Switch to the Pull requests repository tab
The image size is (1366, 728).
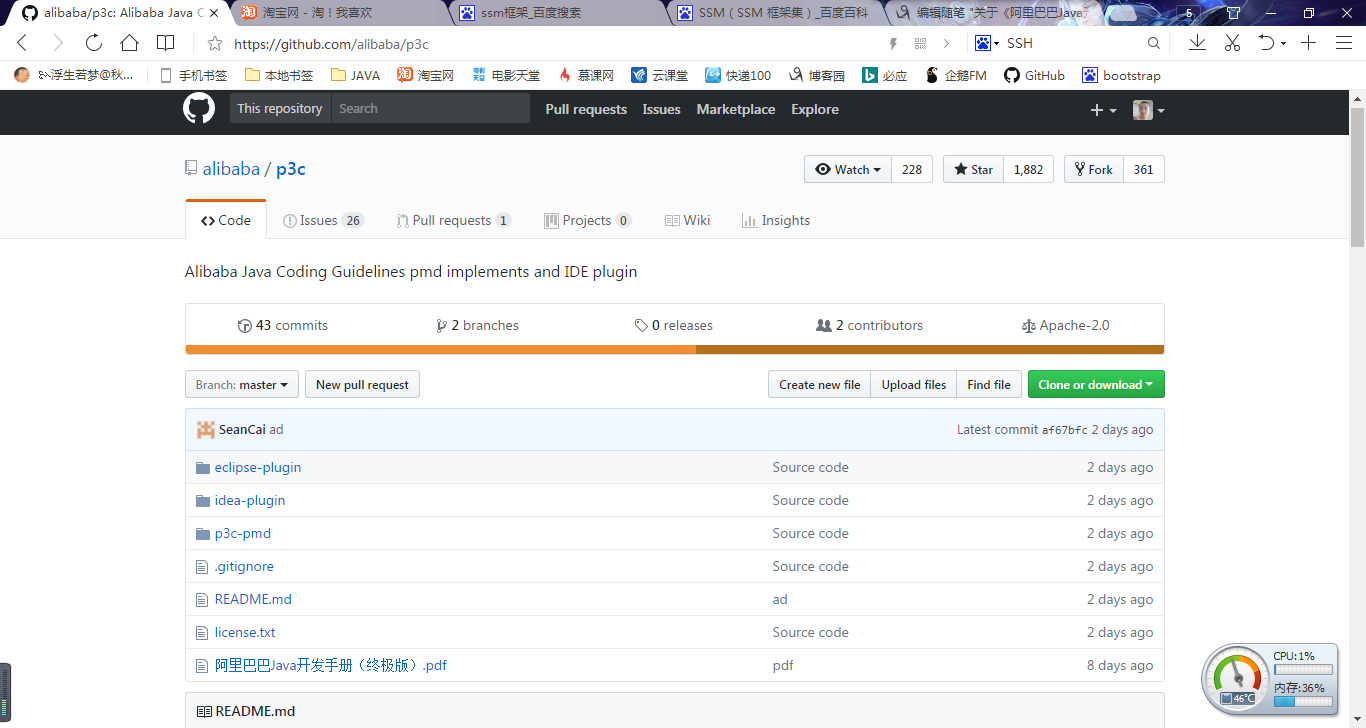454,220
